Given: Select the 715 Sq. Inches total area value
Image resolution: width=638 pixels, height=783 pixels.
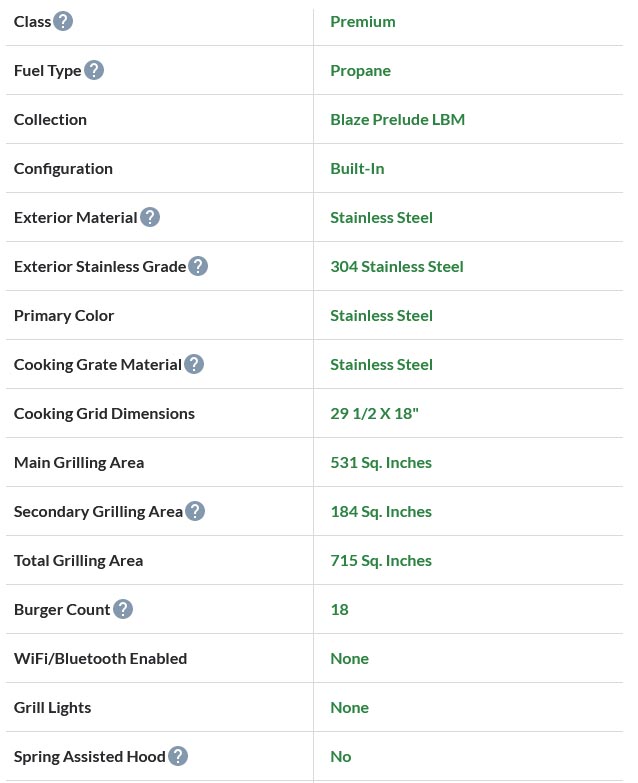Looking at the screenshot, I should (x=381, y=560).
